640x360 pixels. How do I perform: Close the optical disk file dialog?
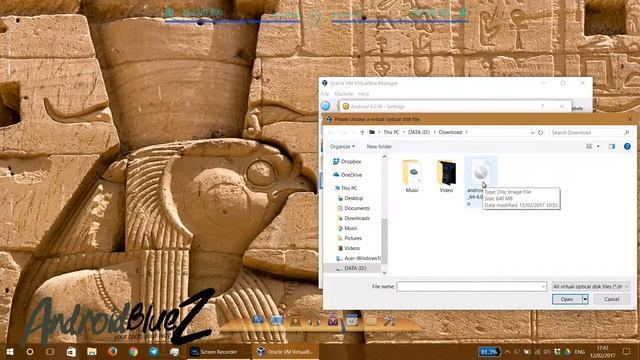point(629,119)
